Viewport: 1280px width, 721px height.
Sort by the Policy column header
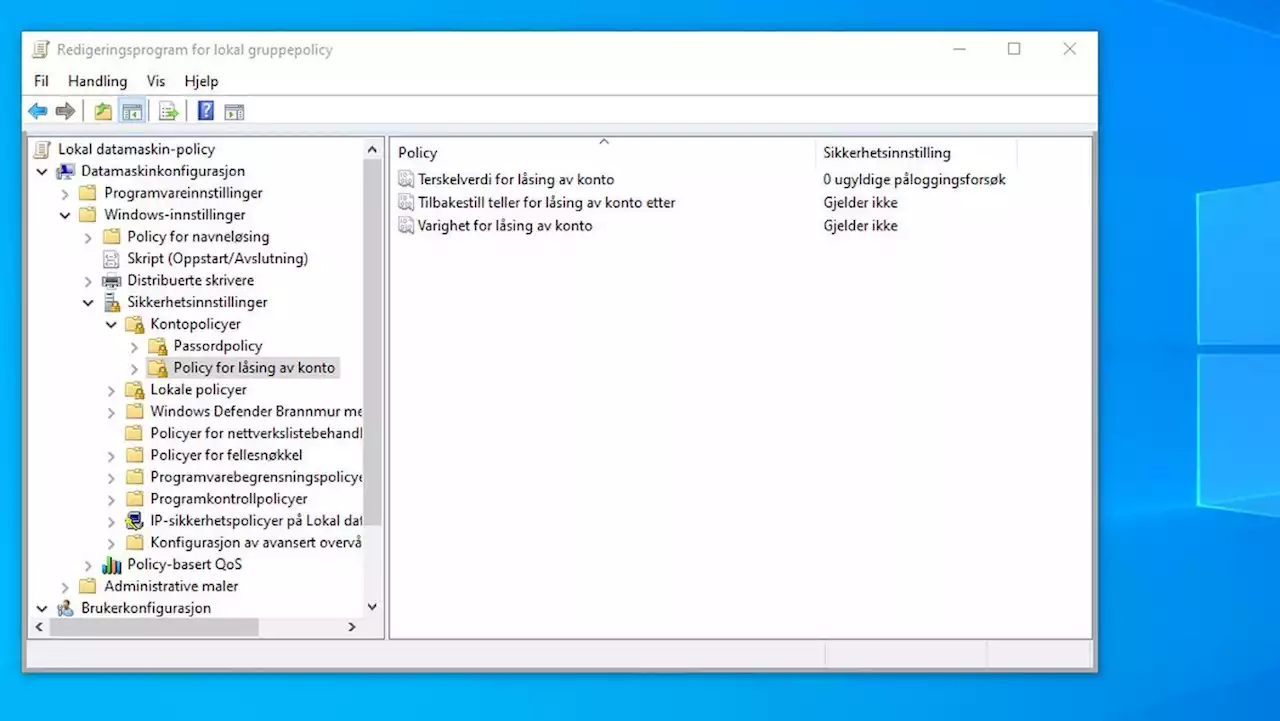(x=603, y=153)
